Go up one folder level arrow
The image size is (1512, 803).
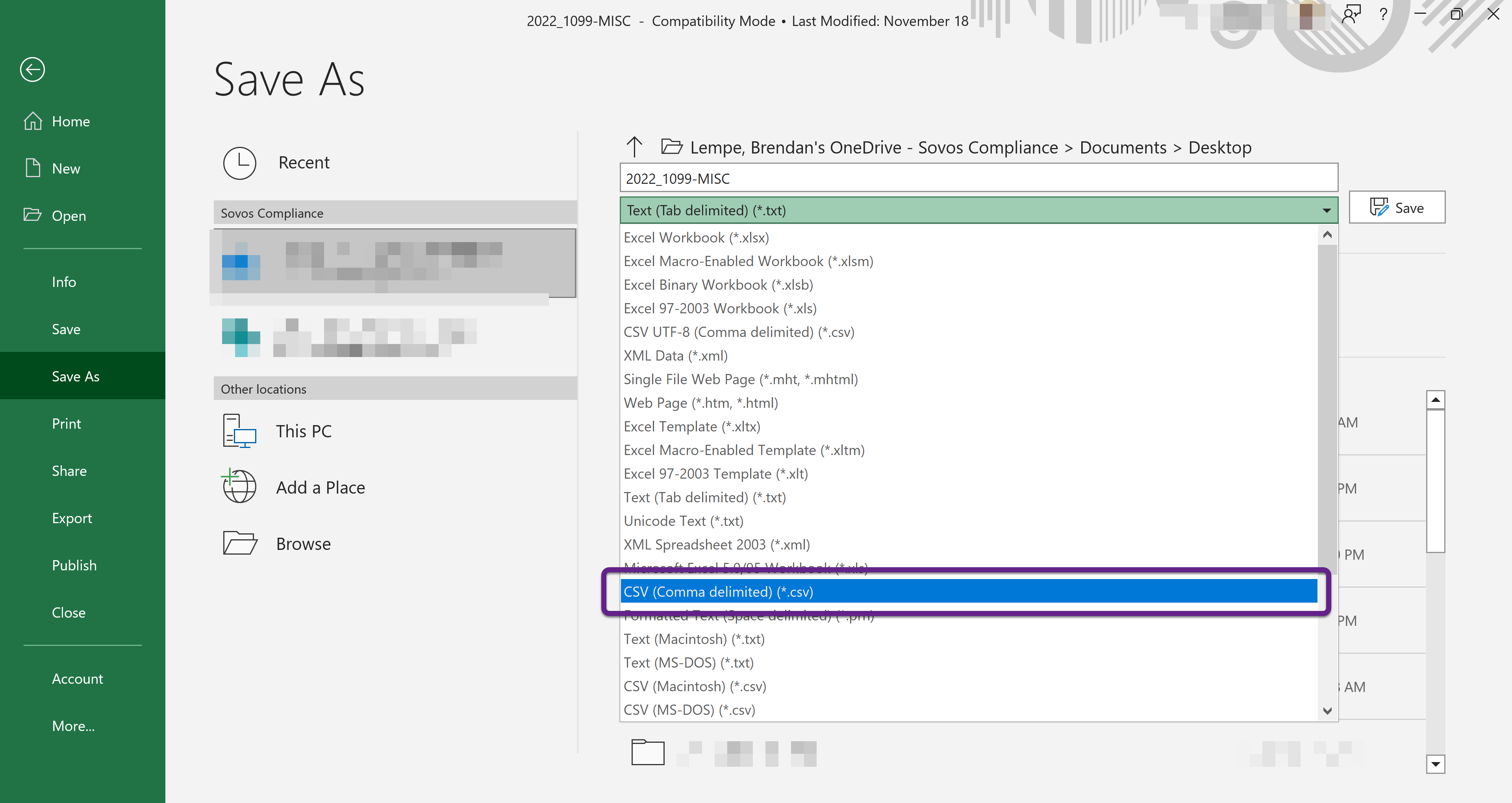click(634, 147)
